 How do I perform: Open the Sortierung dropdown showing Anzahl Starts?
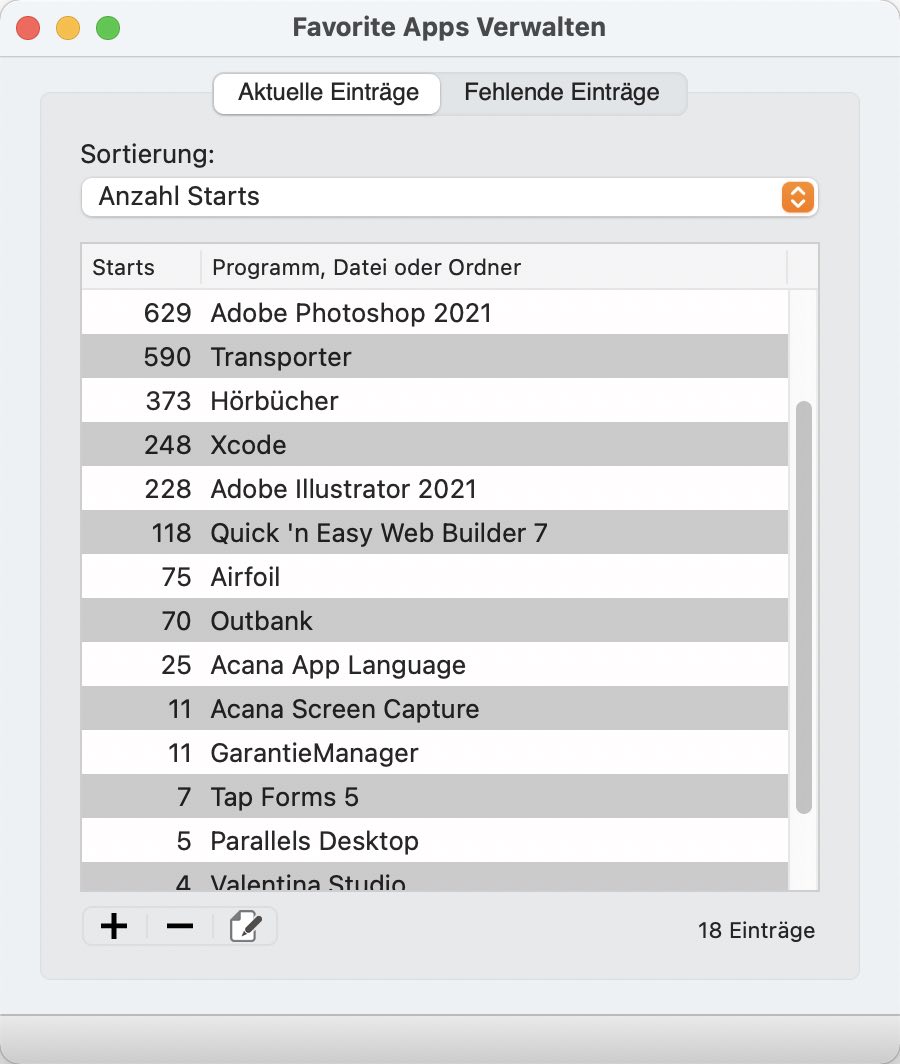click(449, 197)
